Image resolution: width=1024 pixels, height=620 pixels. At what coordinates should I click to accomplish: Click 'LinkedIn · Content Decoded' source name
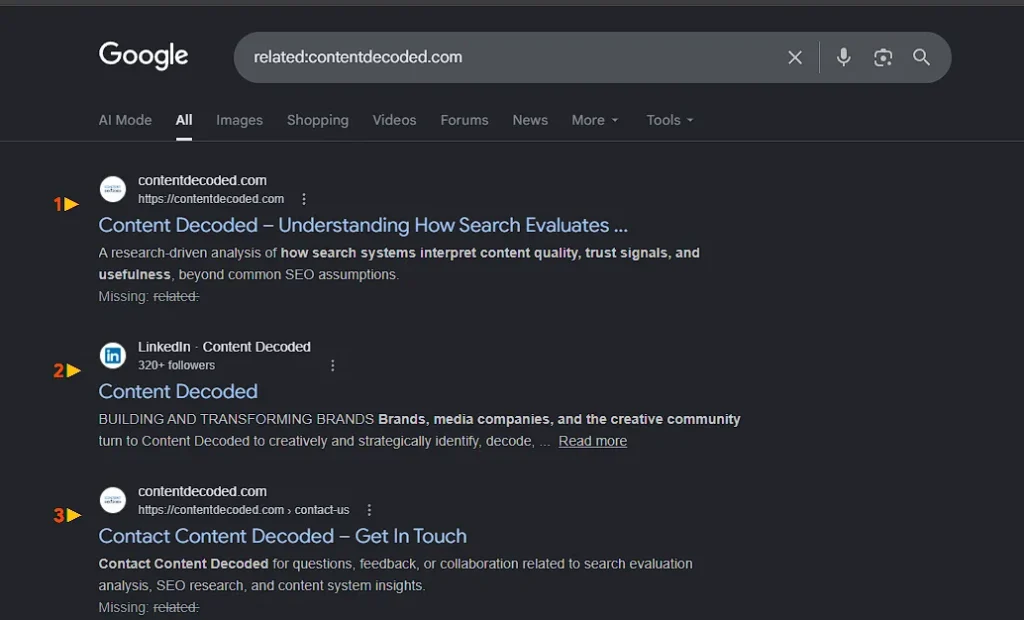[224, 347]
